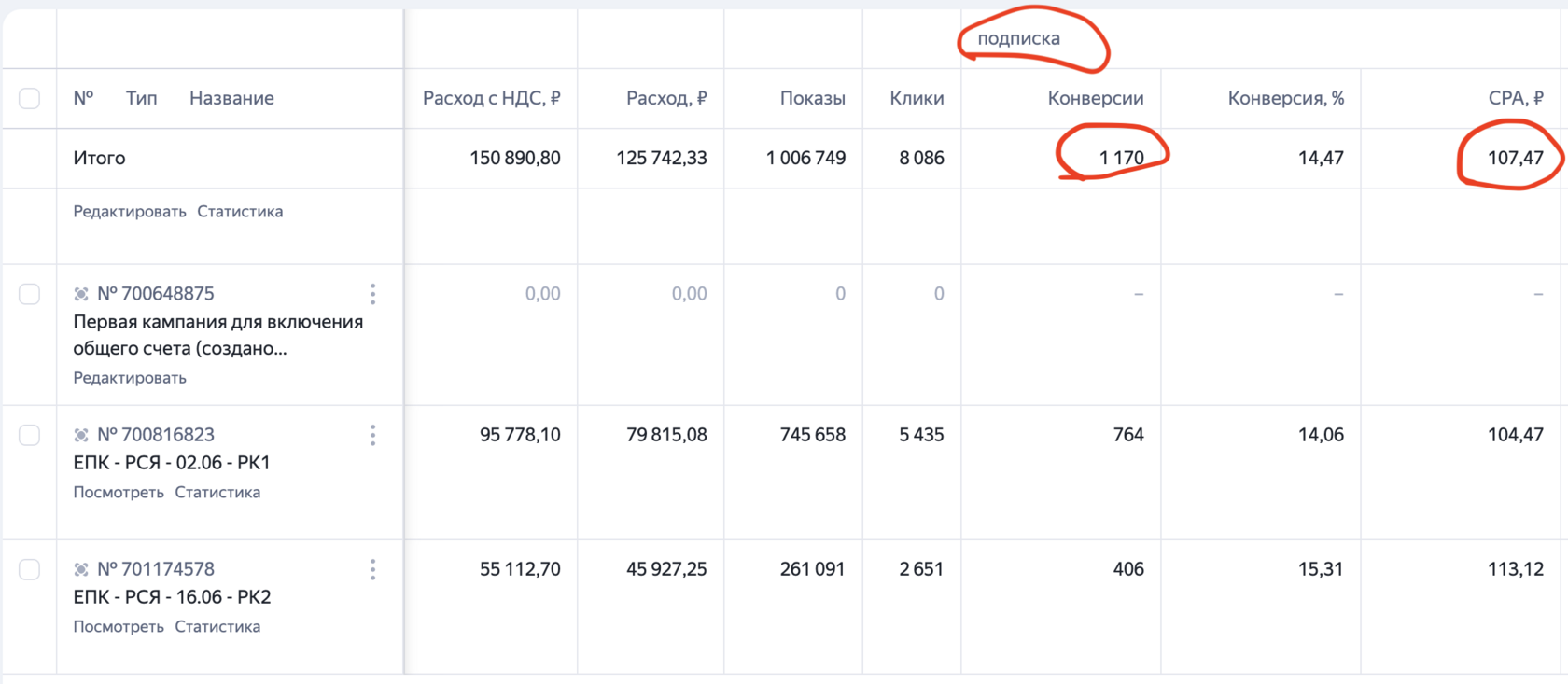Click campaign type icon beside № 700816823
This screenshot has height=684, width=1568.
tap(81, 435)
